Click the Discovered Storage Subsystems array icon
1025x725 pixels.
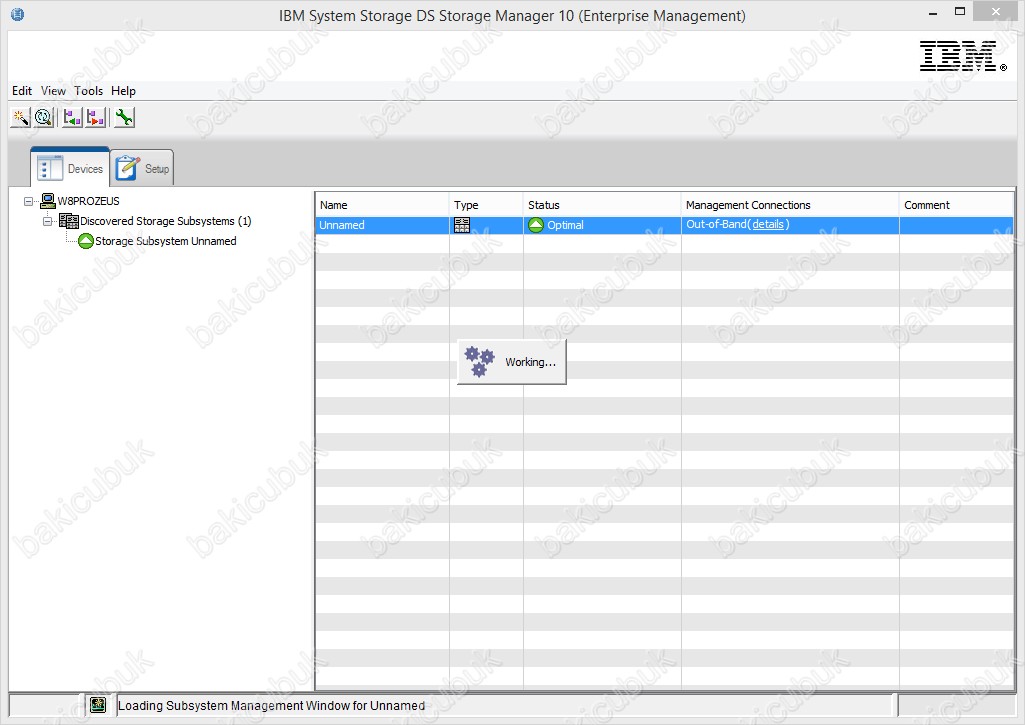(x=69, y=221)
